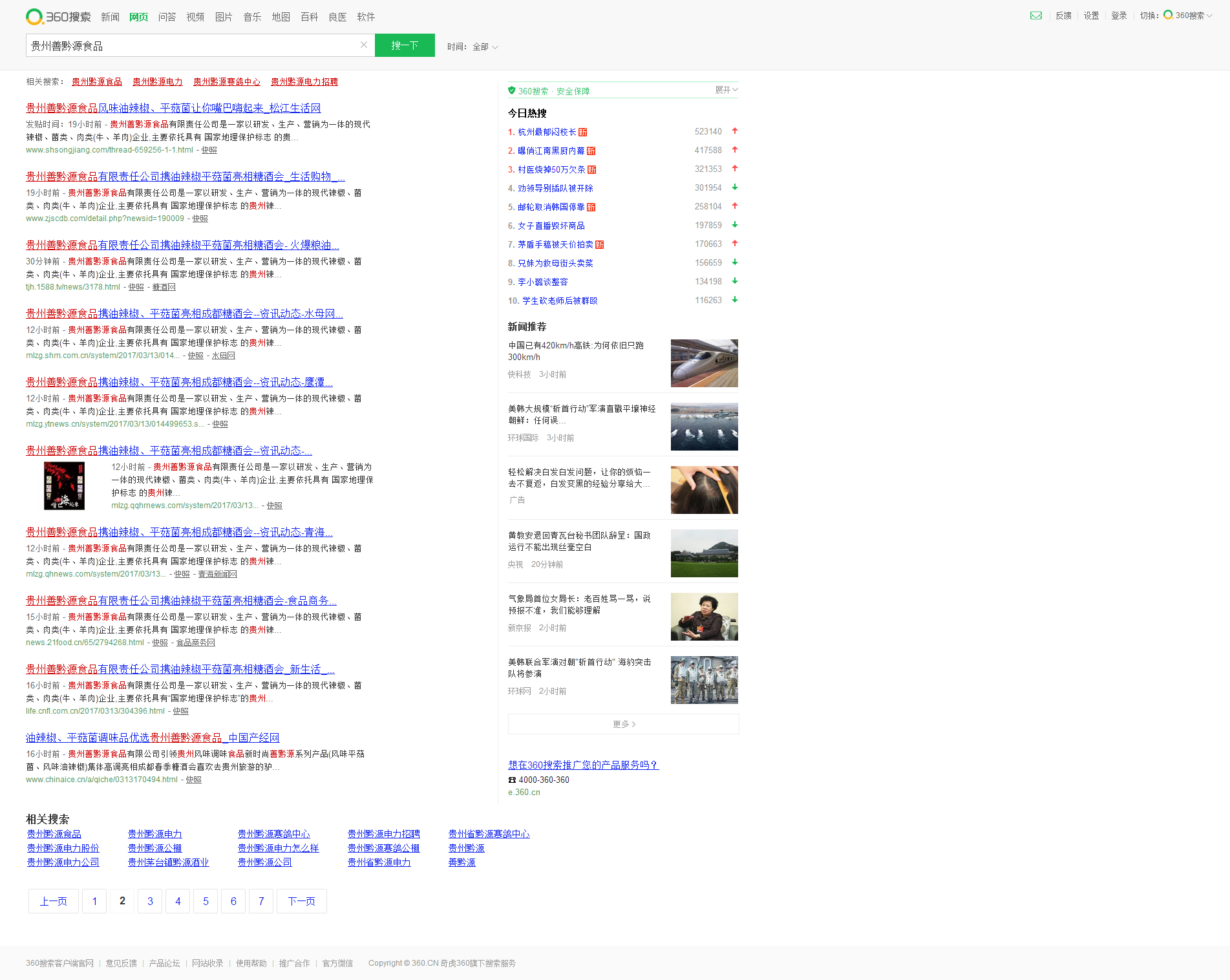Open hot search 李小璐谈整容
This screenshot has width=1230, height=980.
coord(543,282)
